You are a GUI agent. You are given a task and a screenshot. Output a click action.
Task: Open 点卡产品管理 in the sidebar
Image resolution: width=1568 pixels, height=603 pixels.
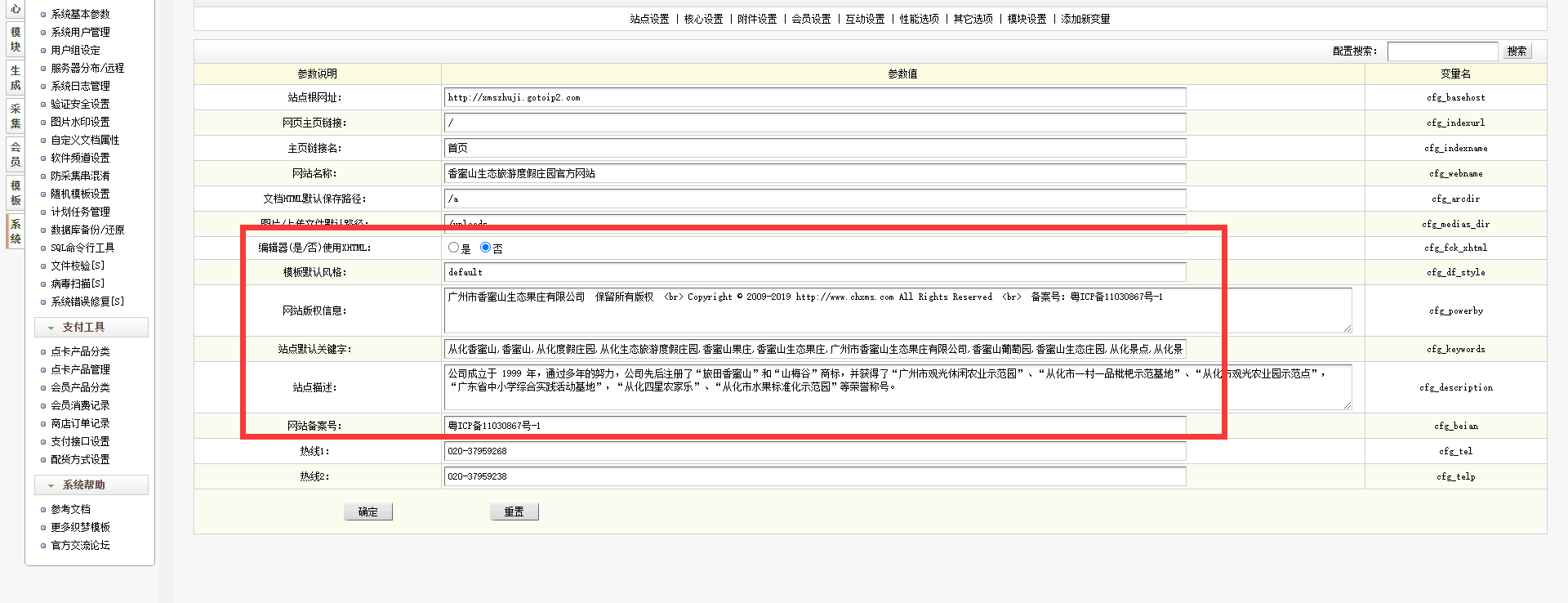(80, 369)
